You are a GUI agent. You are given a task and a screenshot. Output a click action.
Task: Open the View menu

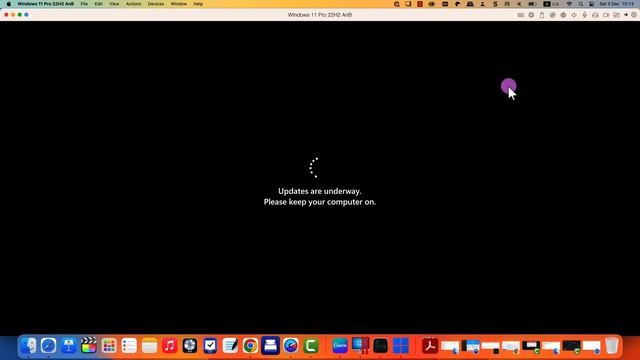(114, 4)
